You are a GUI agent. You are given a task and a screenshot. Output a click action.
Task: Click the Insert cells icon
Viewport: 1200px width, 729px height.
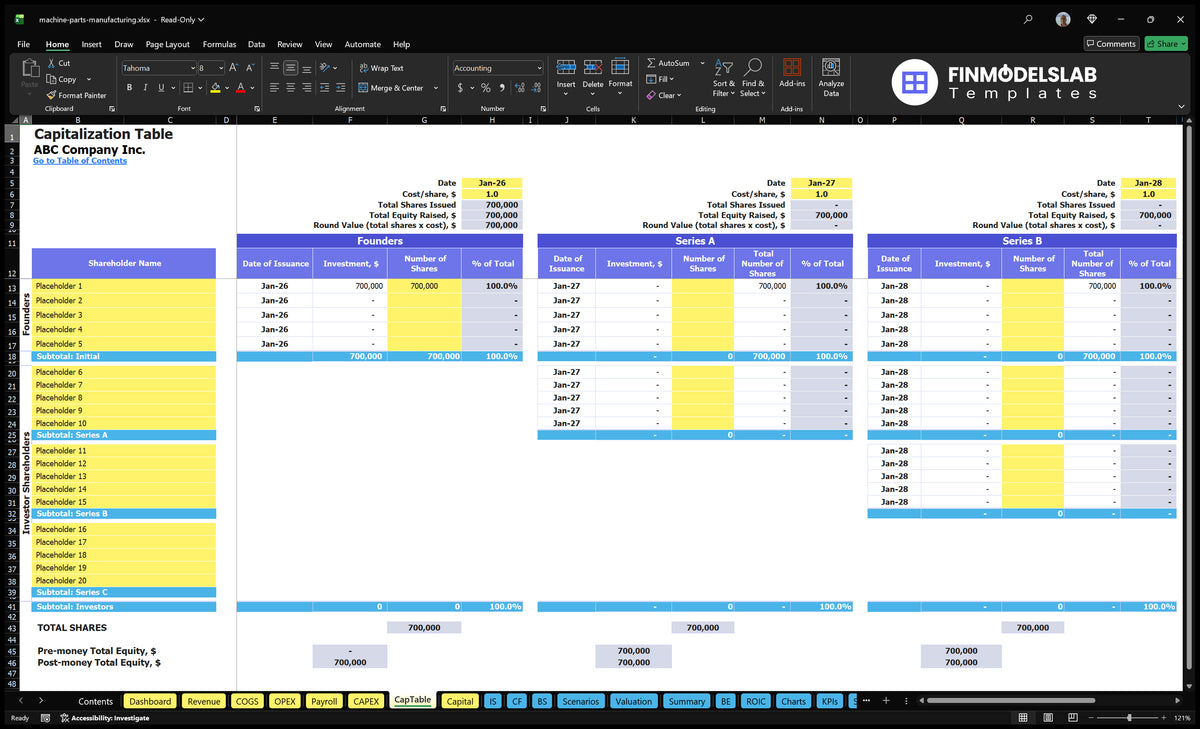click(x=566, y=67)
